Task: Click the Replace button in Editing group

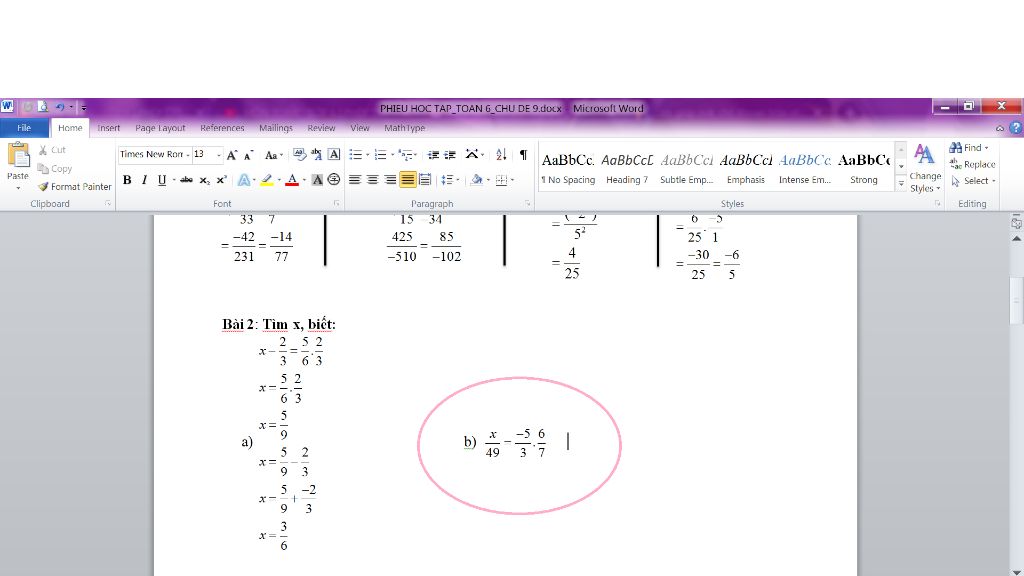Action: 972,165
